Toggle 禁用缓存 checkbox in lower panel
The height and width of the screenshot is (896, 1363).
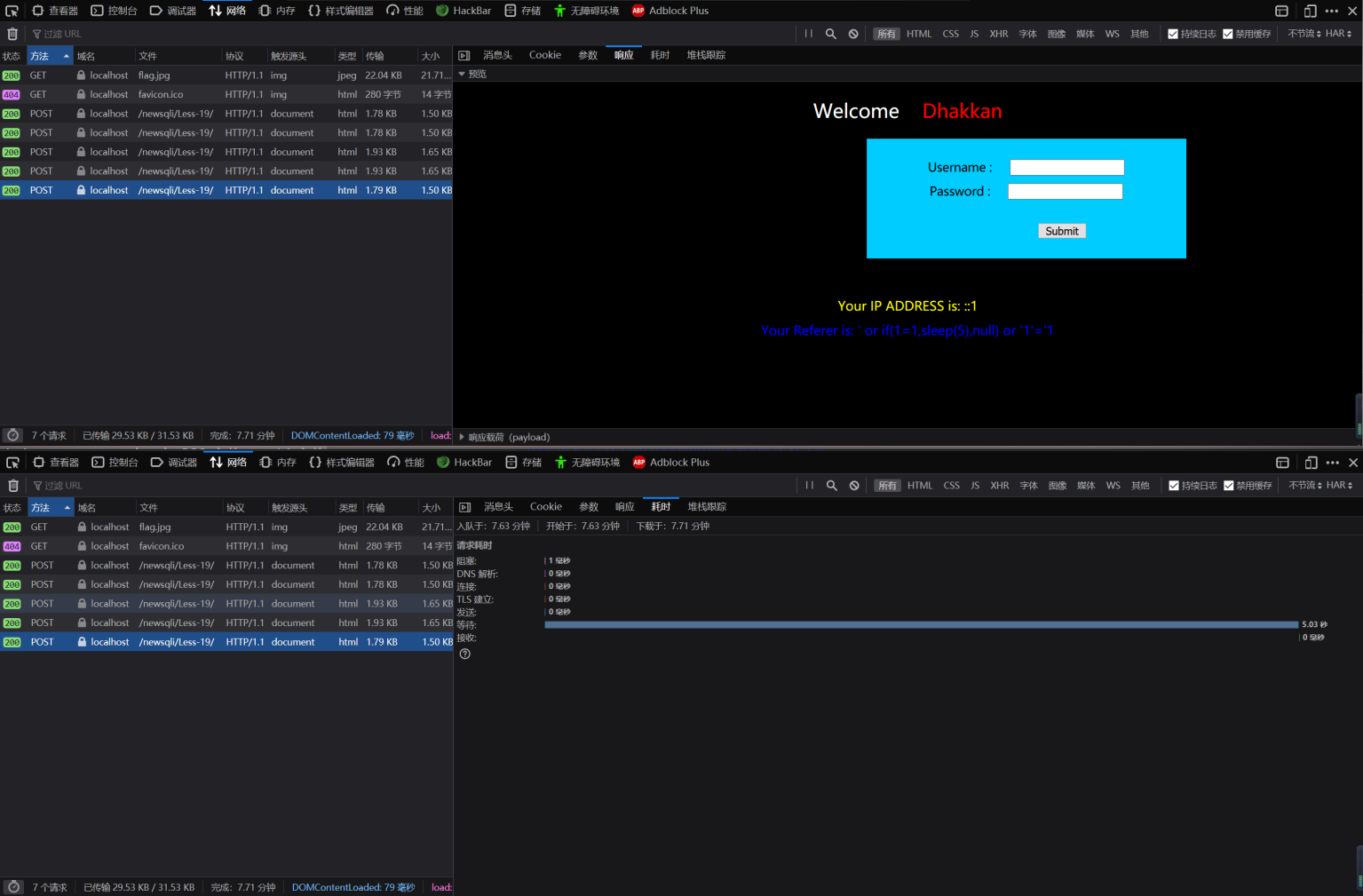(x=1229, y=486)
